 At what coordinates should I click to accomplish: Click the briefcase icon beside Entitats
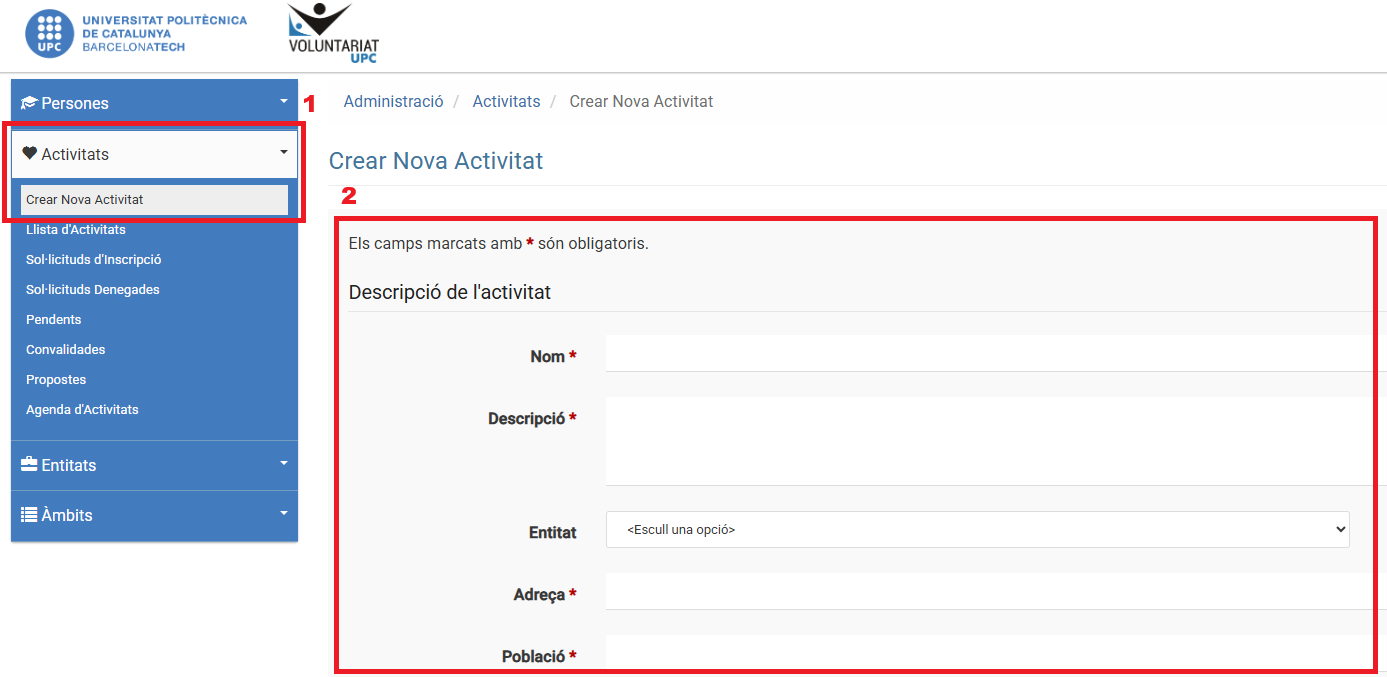click(x=29, y=465)
